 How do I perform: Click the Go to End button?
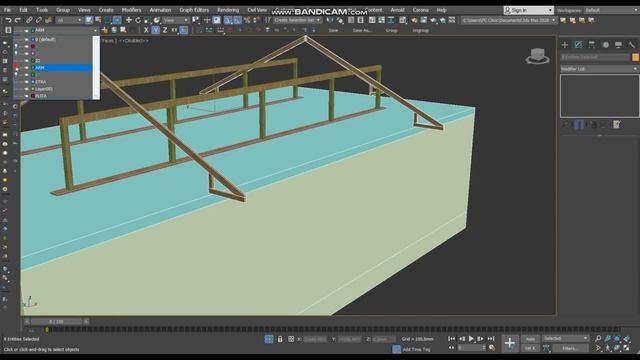tap(491, 339)
